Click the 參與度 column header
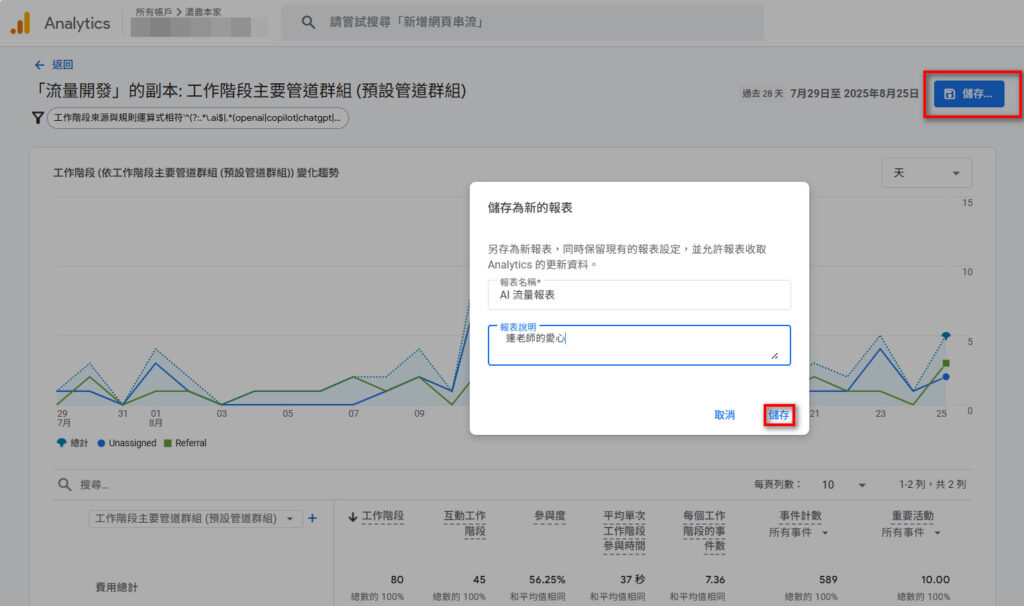 click(549, 516)
